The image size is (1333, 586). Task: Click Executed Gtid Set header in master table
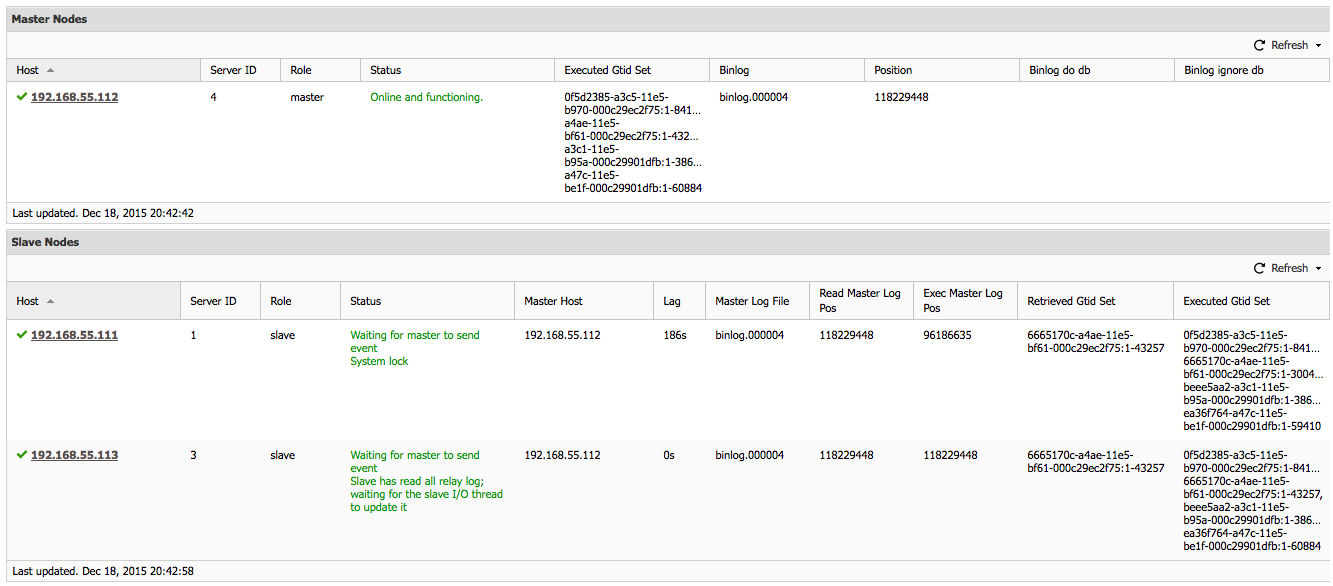607,70
